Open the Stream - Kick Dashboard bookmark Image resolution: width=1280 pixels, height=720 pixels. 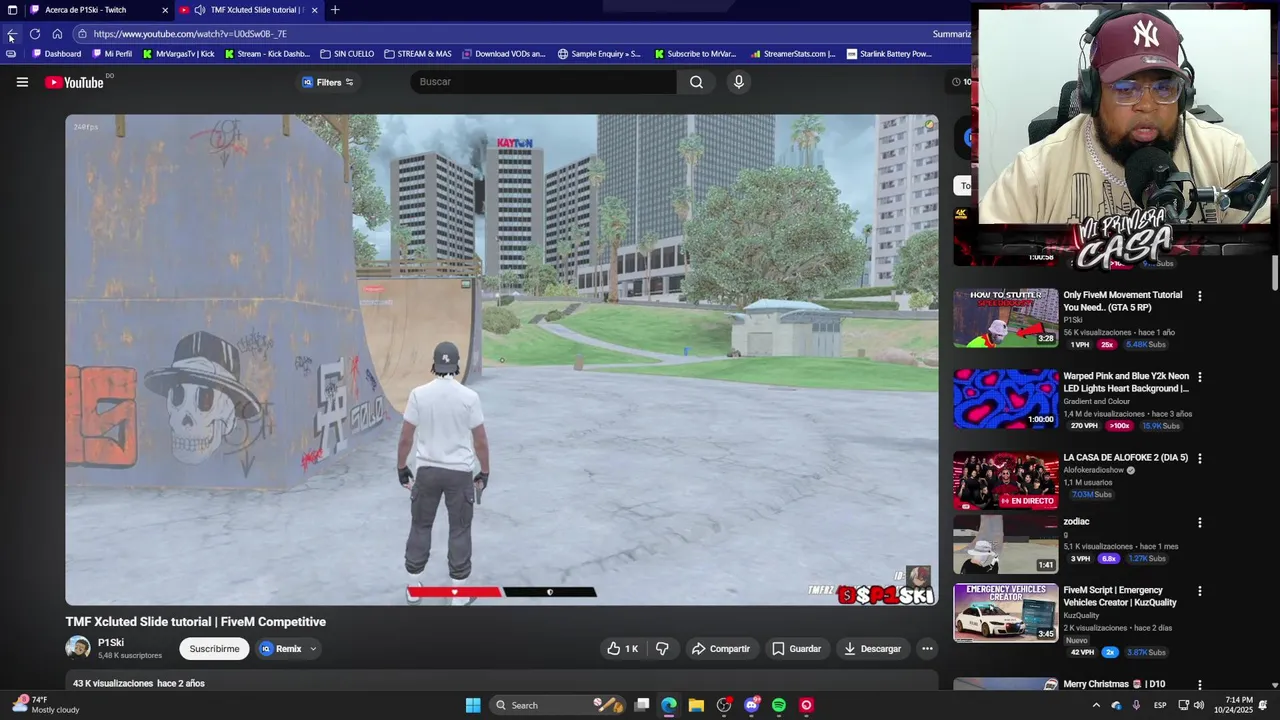[267, 54]
